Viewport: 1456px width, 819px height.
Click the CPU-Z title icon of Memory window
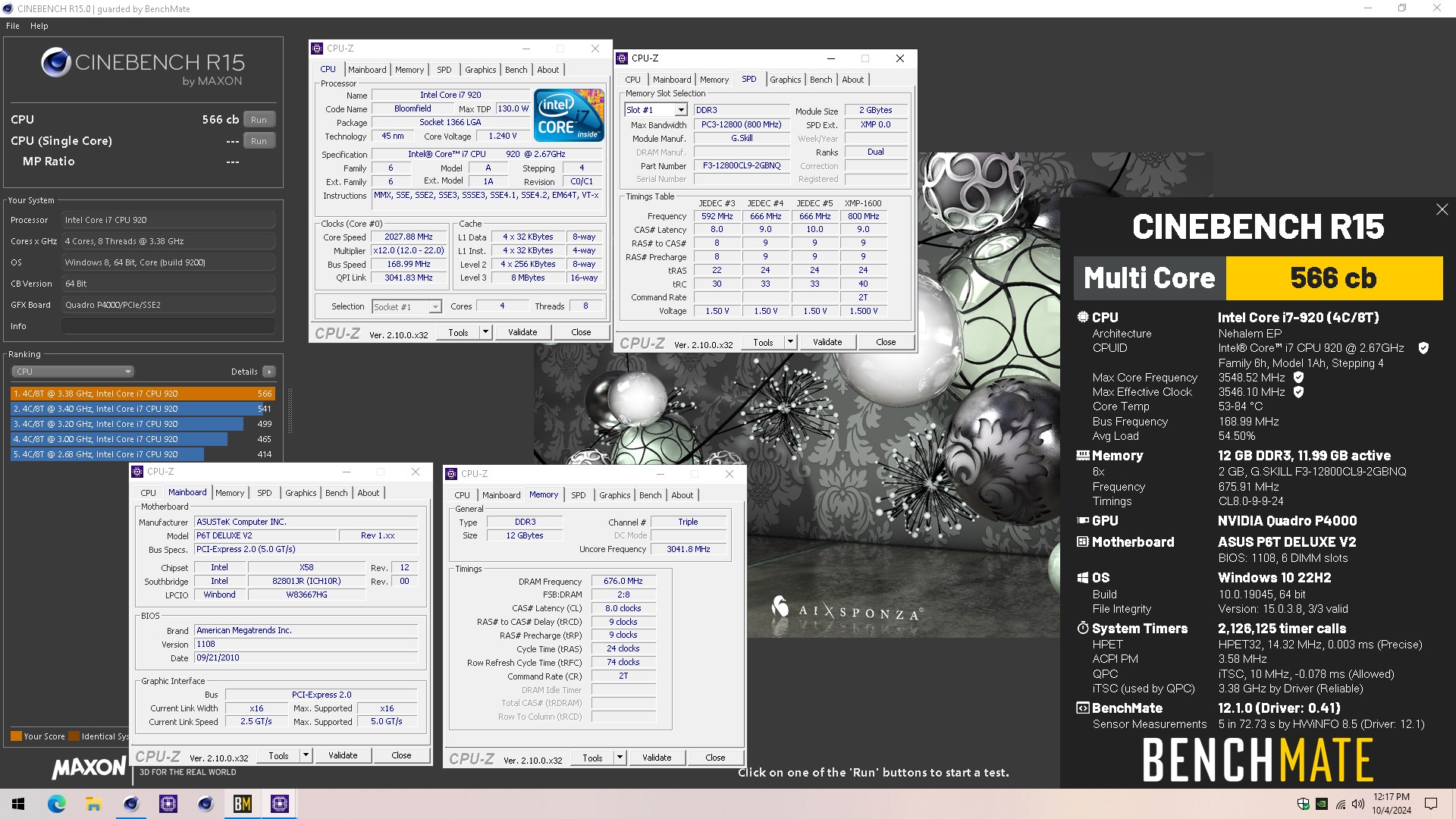(x=451, y=474)
